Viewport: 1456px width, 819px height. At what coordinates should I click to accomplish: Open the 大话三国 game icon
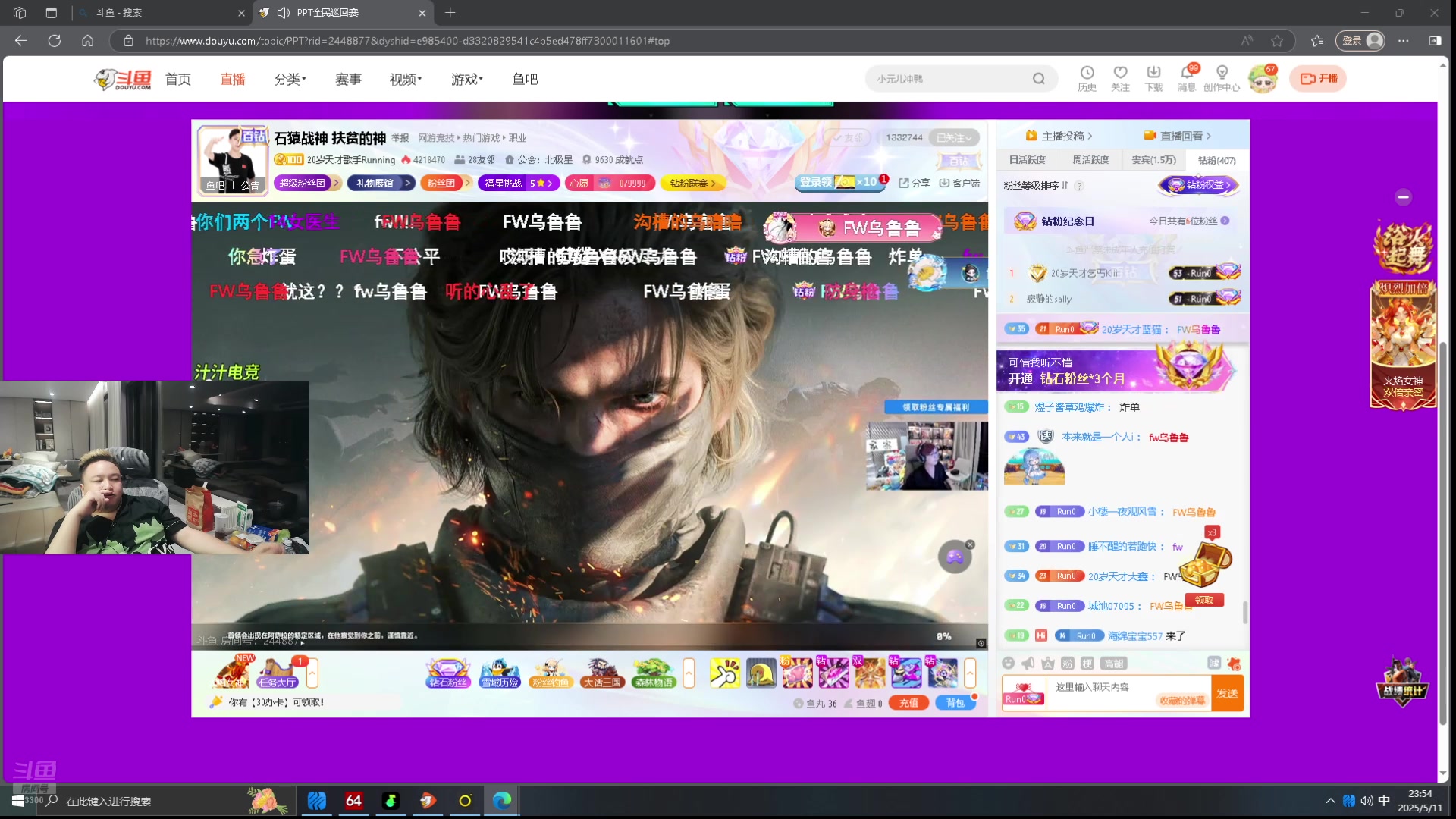602,673
